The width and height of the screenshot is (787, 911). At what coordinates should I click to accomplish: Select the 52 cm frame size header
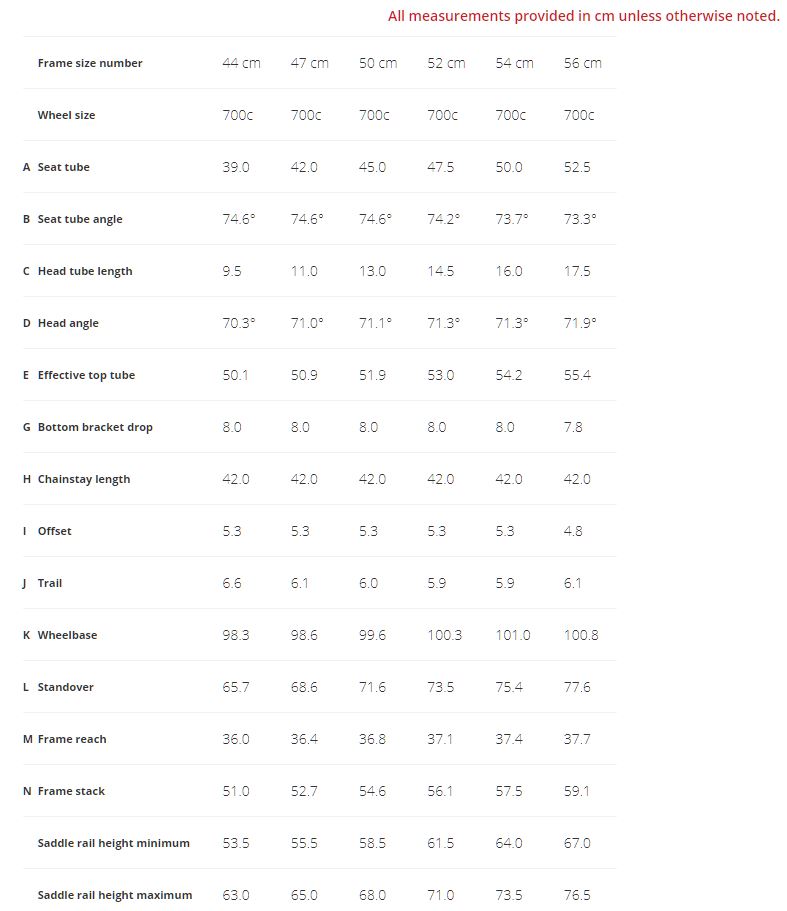(x=446, y=63)
